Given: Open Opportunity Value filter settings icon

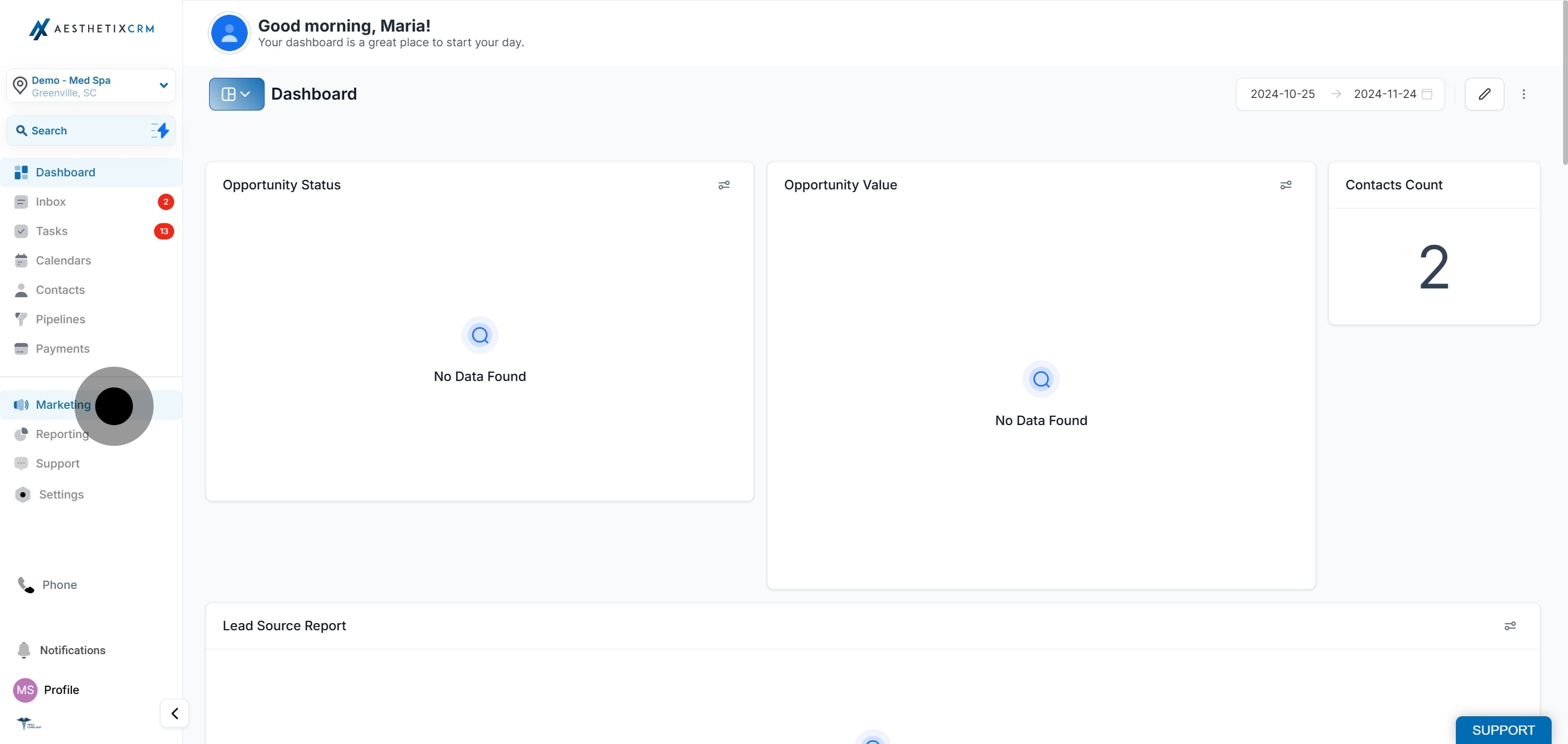Looking at the screenshot, I should click(1285, 185).
